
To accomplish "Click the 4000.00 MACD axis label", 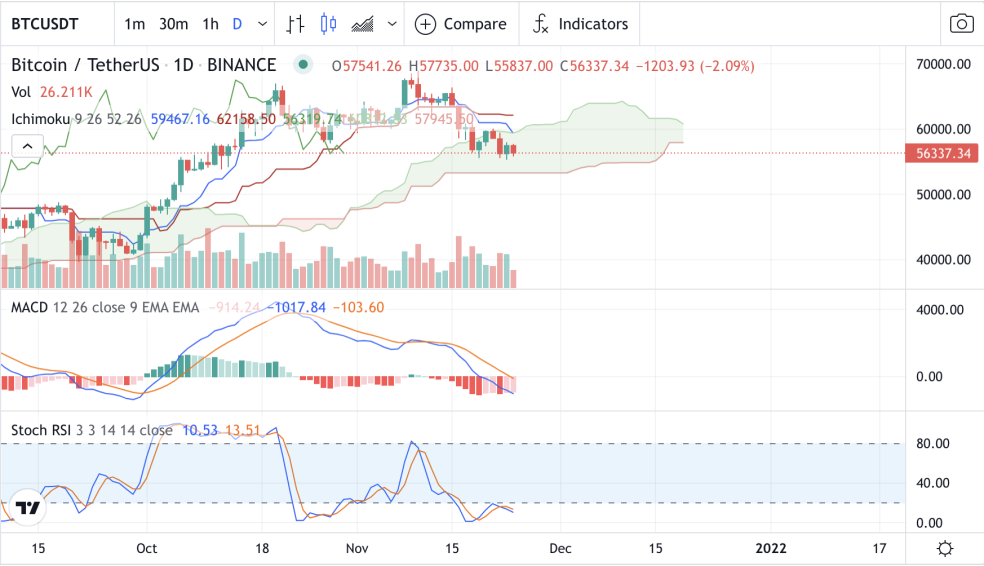I will 939,310.
